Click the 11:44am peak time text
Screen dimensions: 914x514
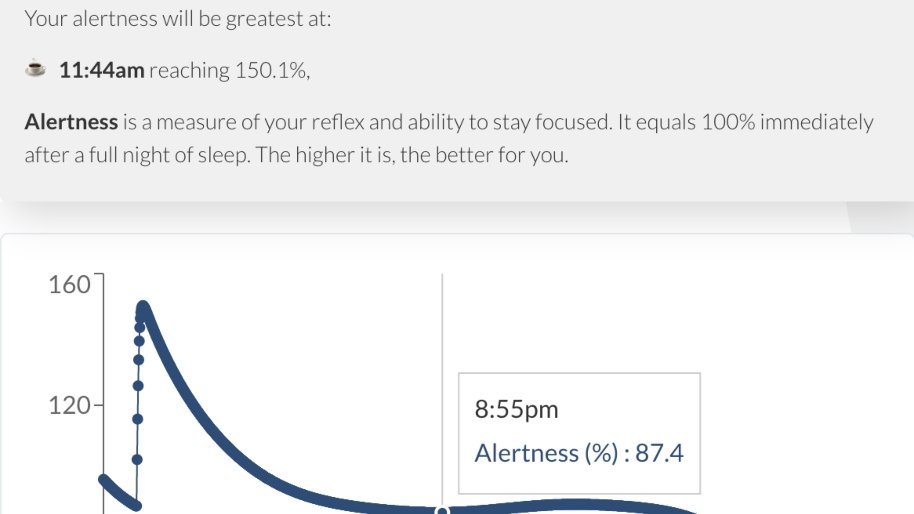click(x=102, y=70)
